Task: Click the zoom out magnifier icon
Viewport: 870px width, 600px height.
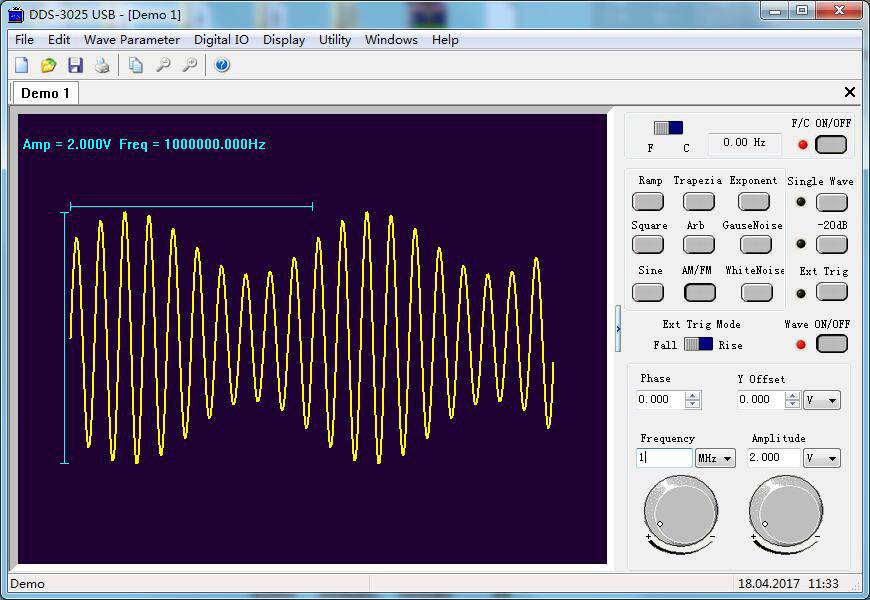Action: pyautogui.click(x=161, y=64)
